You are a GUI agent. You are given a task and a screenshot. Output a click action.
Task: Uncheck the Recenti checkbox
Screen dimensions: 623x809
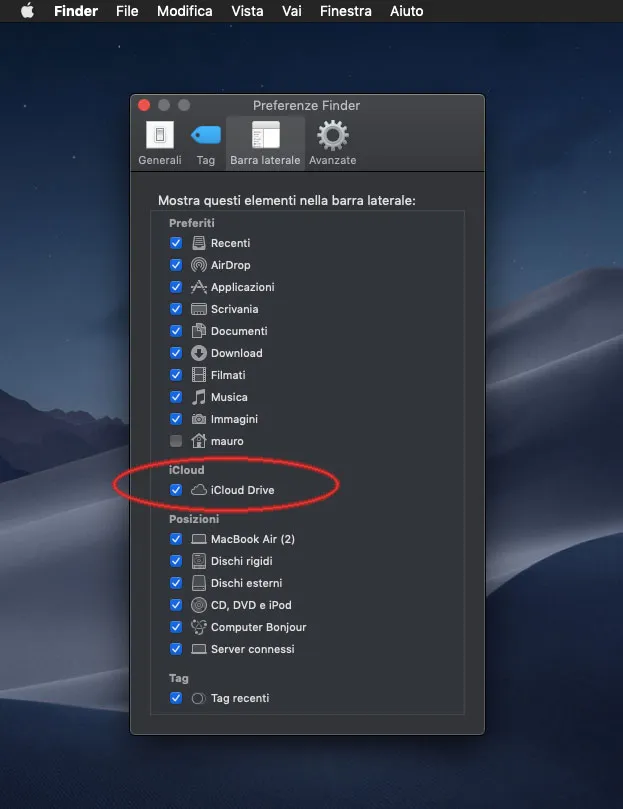tap(176, 243)
